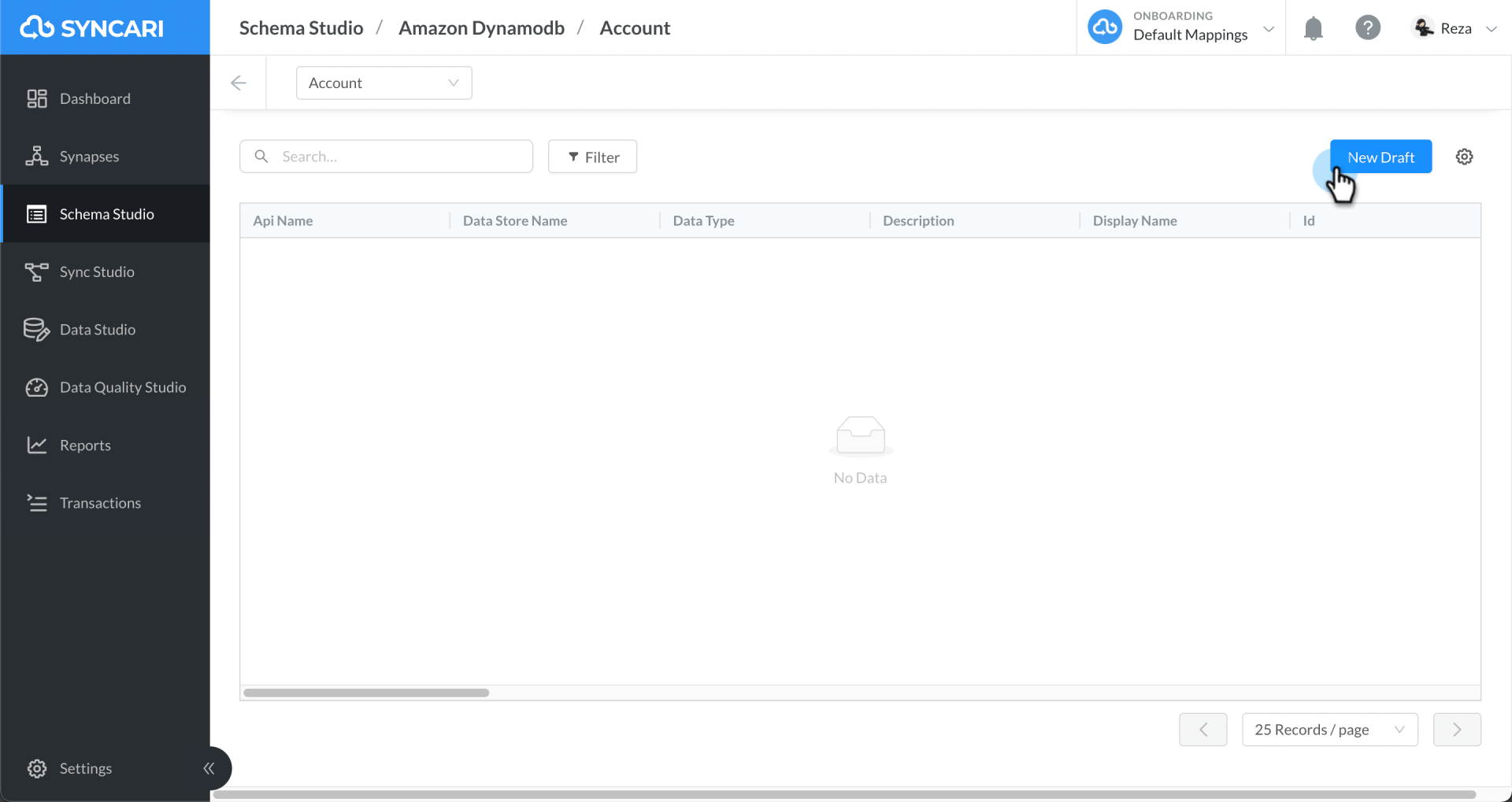Viewport: 1512px width, 802px height.
Task: Click Schema Studio breadcrumb link
Action: [x=301, y=28]
